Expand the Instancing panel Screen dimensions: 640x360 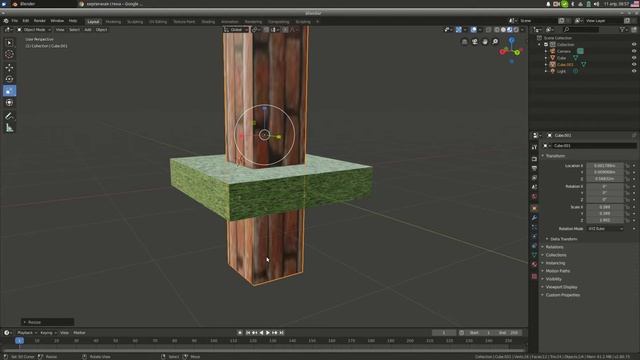555,263
